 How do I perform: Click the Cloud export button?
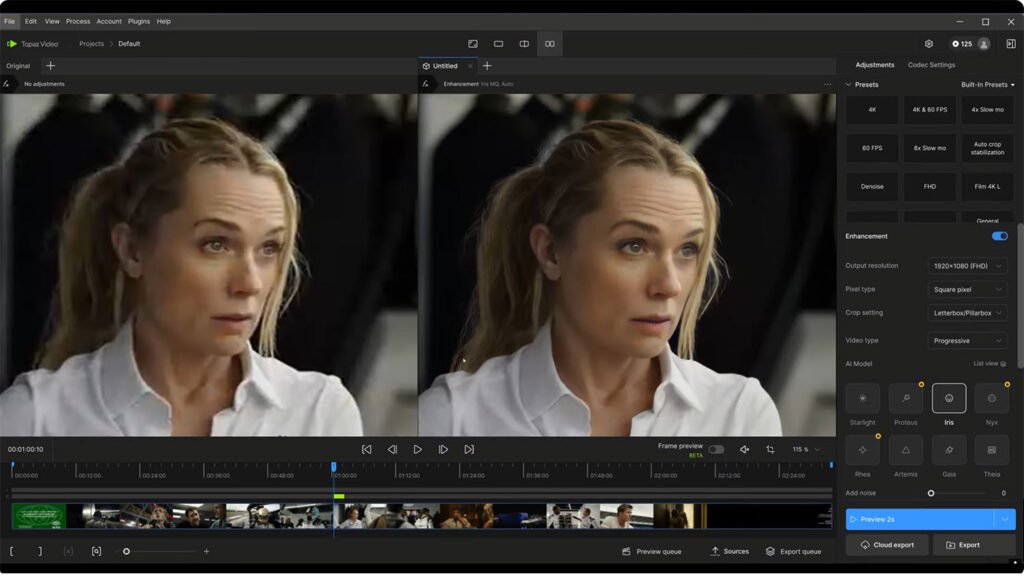[887, 545]
